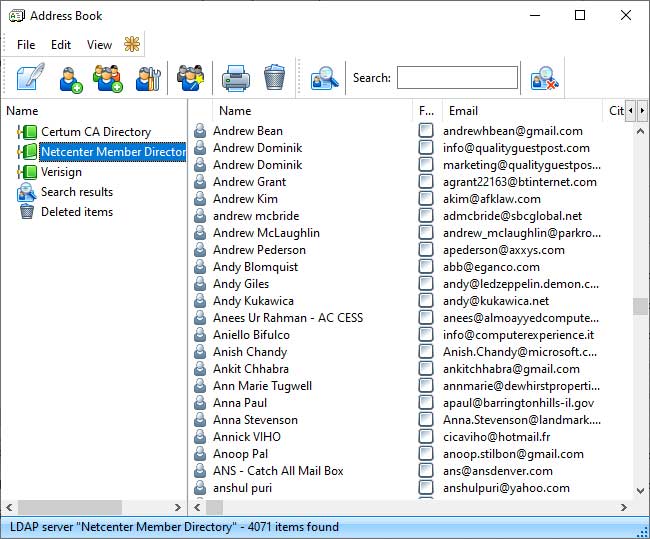This screenshot has height=539, width=650.
Task: Click the vertical scrollbar thumb
Action: click(640, 306)
